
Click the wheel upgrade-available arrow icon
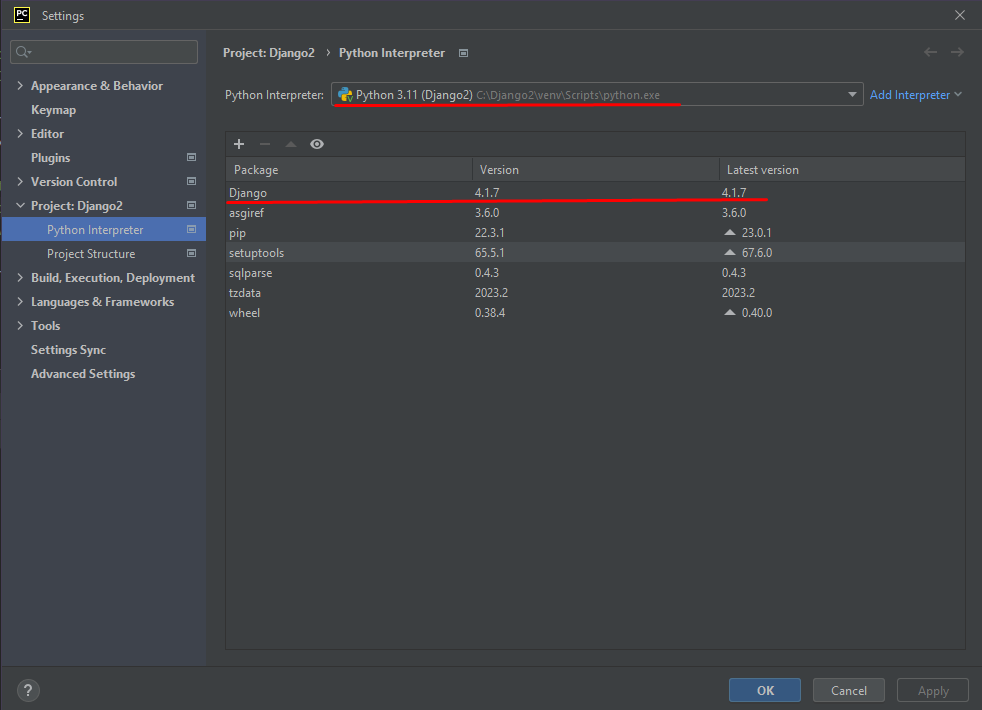click(730, 312)
